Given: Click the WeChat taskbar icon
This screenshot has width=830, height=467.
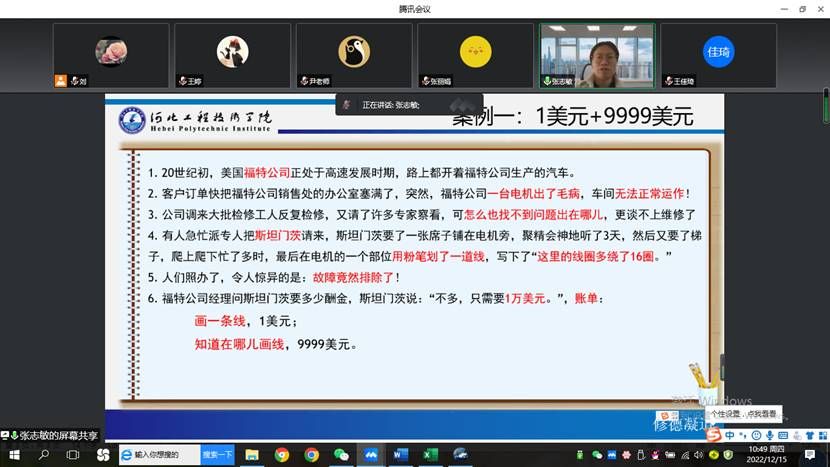Looking at the screenshot, I should click(341, 455).
